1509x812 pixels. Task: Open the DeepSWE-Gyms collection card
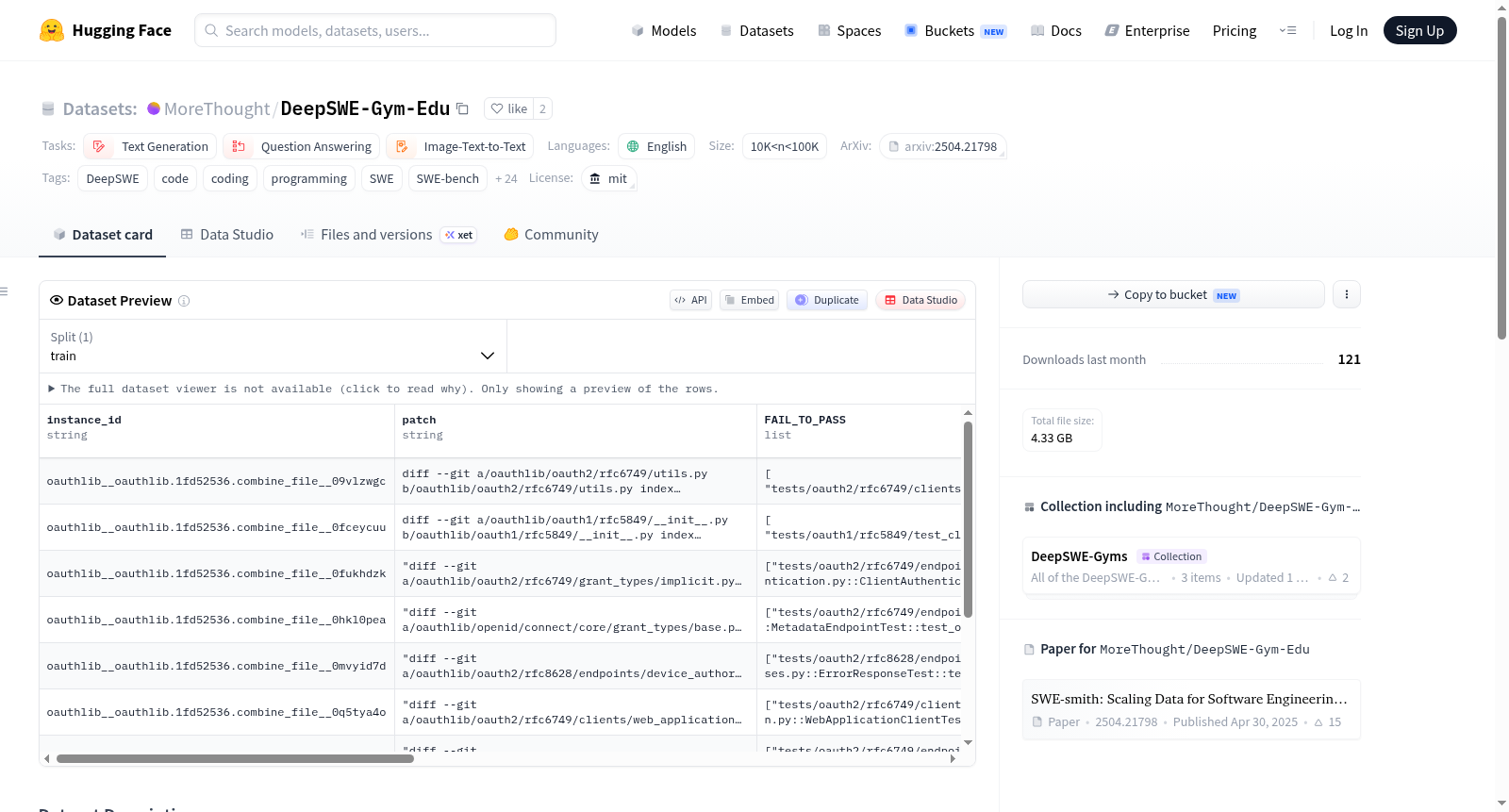1191,566
